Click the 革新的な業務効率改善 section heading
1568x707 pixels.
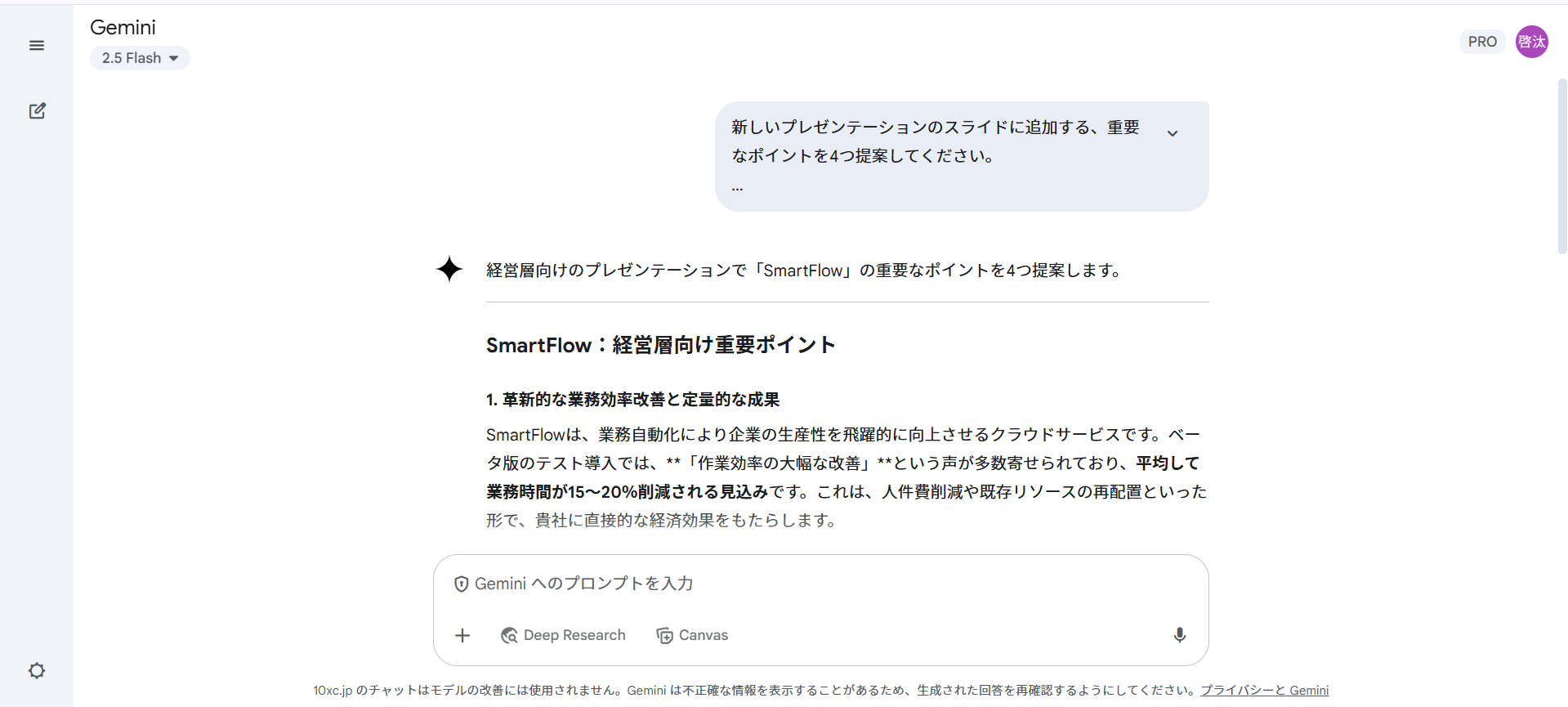(632, 400)
